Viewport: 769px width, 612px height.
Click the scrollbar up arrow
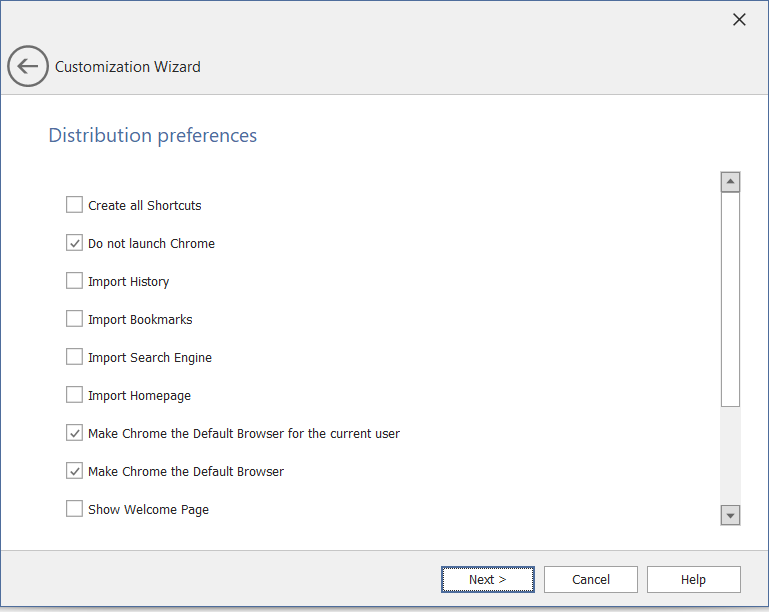(730, 182)
